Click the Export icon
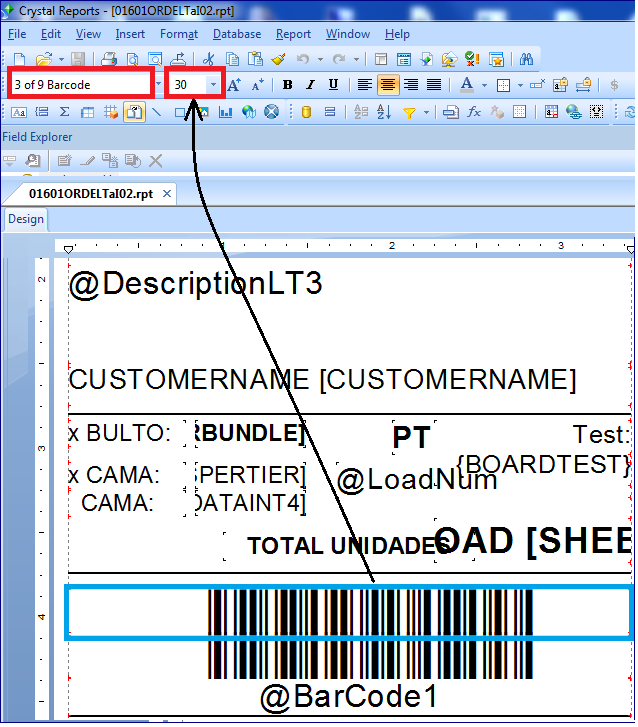 (x=178, y=59)
